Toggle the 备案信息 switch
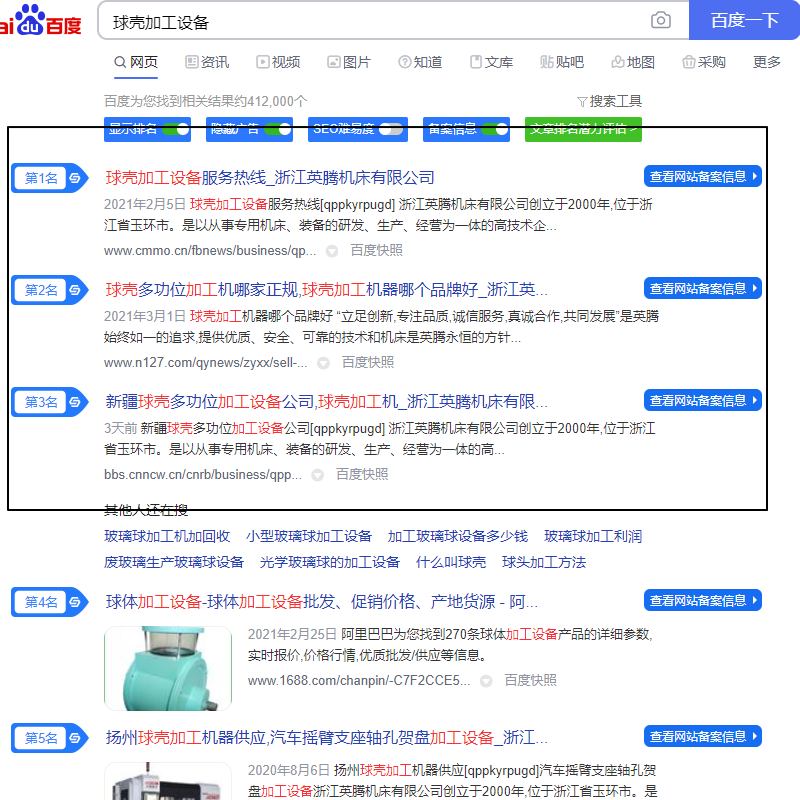 [x=495, y=129]
